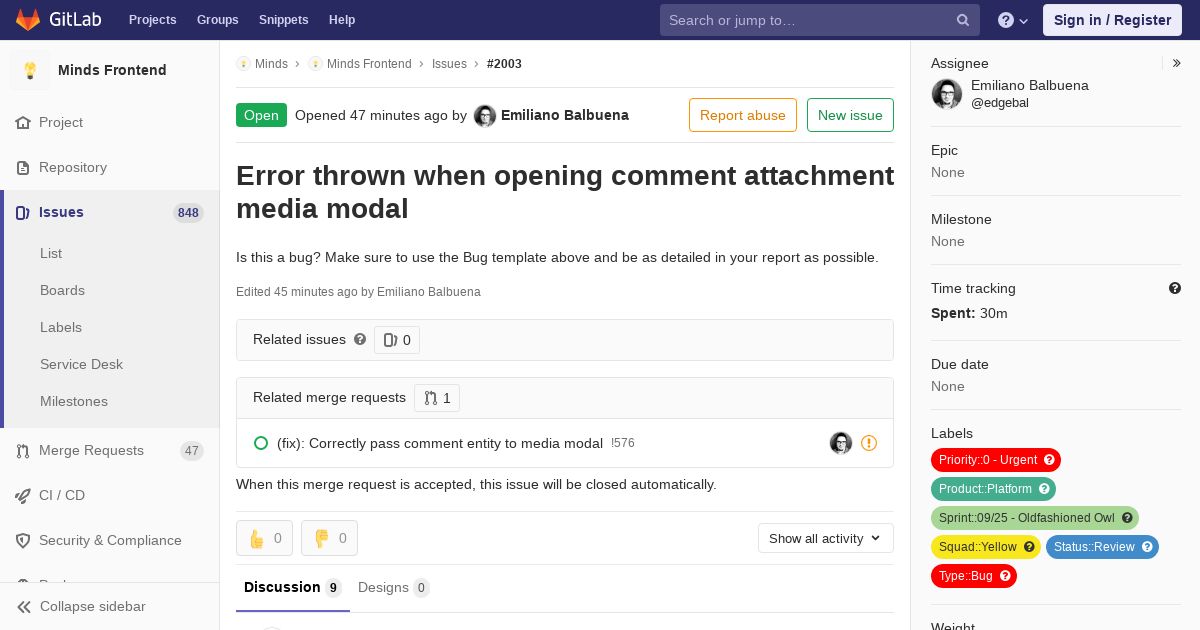Click the related merge requests count badge

[437, 398]
